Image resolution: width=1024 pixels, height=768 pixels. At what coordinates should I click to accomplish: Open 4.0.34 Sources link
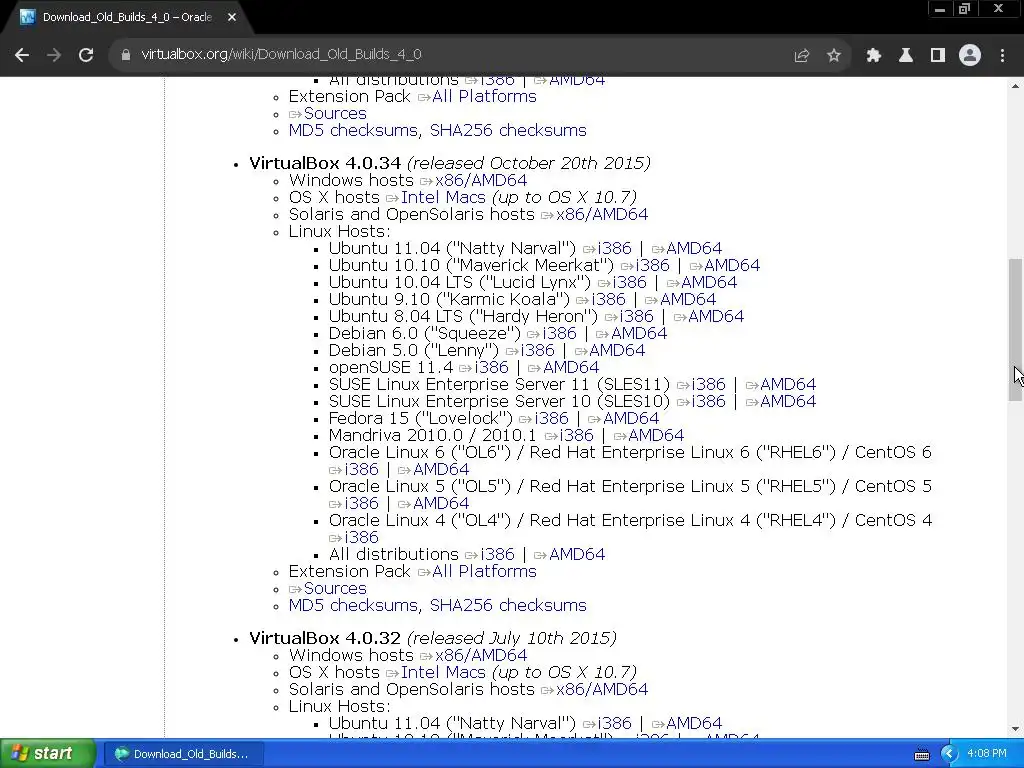pyautogui.click(x=335, y=588)
